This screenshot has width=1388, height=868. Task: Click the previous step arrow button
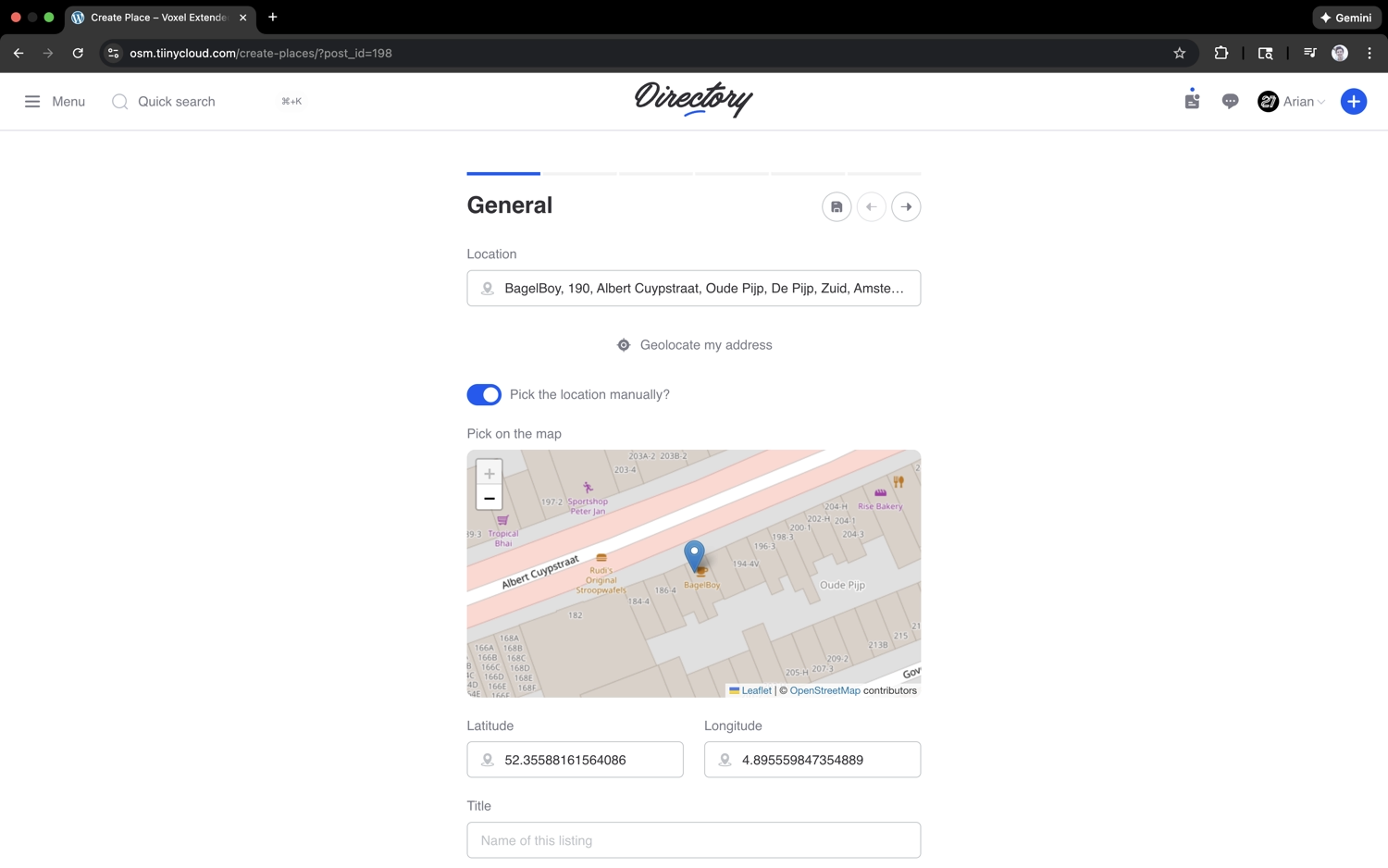pos(871,207)
